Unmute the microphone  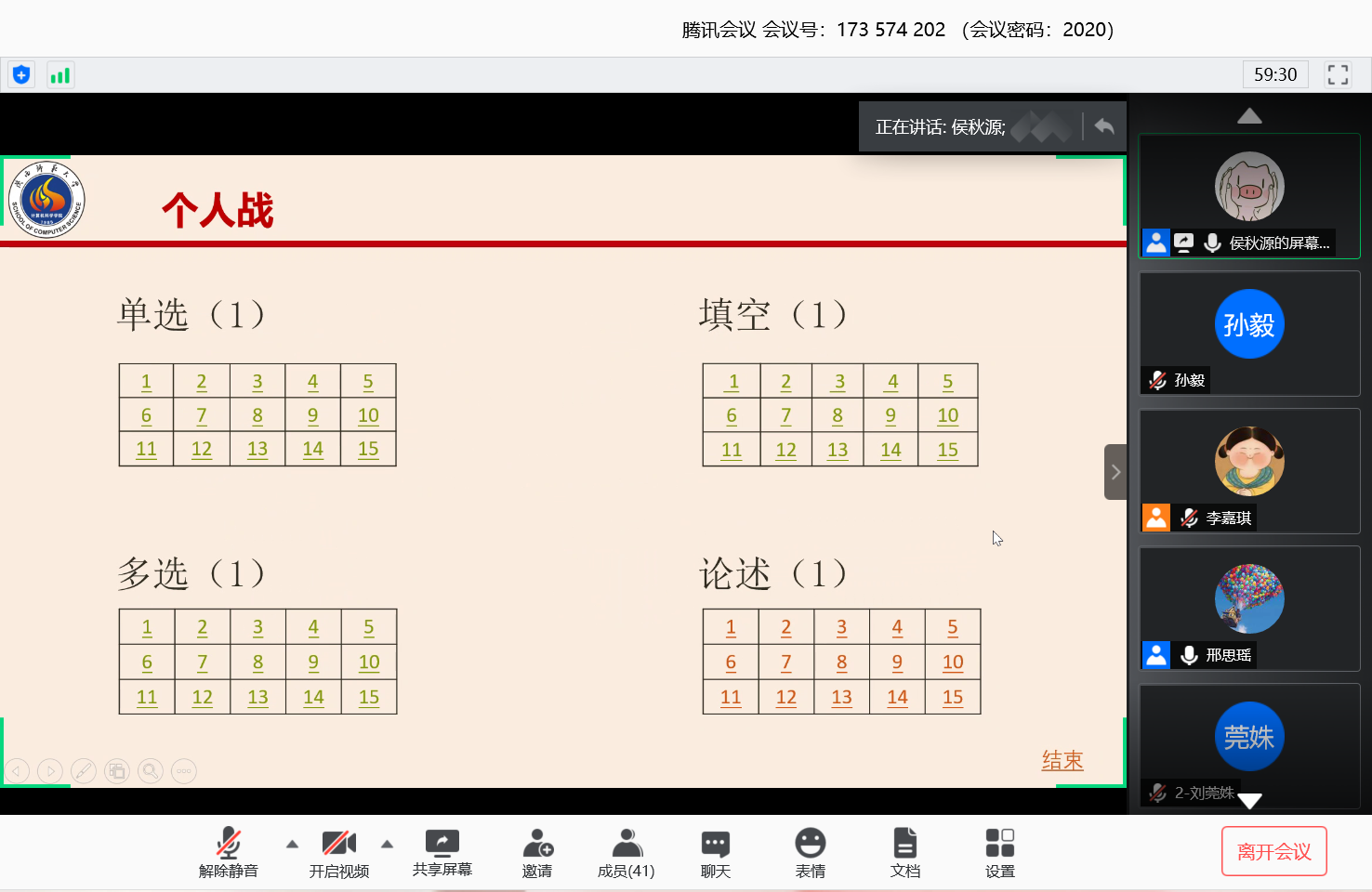[x=228, y=852]
